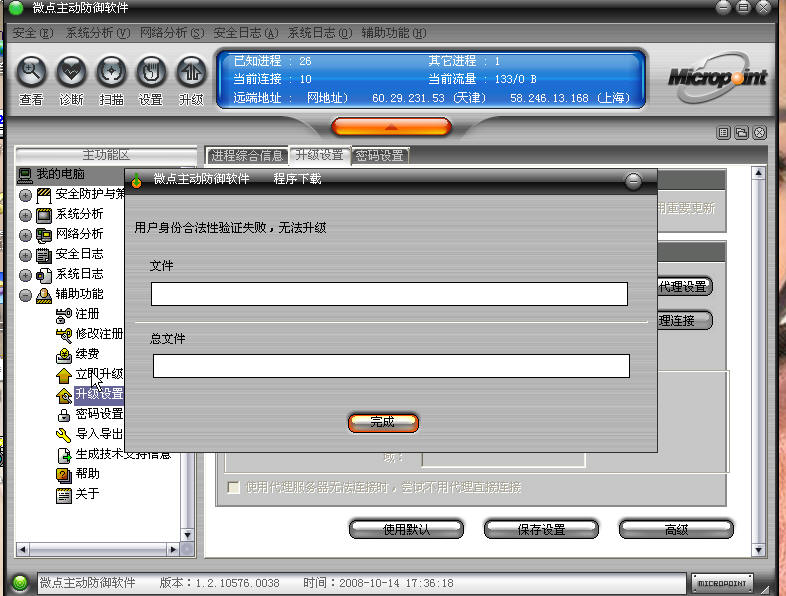Image resolution: width=786 pixels, height=596 pixels.
Task: Click 关于 about icon in tree
Action: (x=64, y=495)
